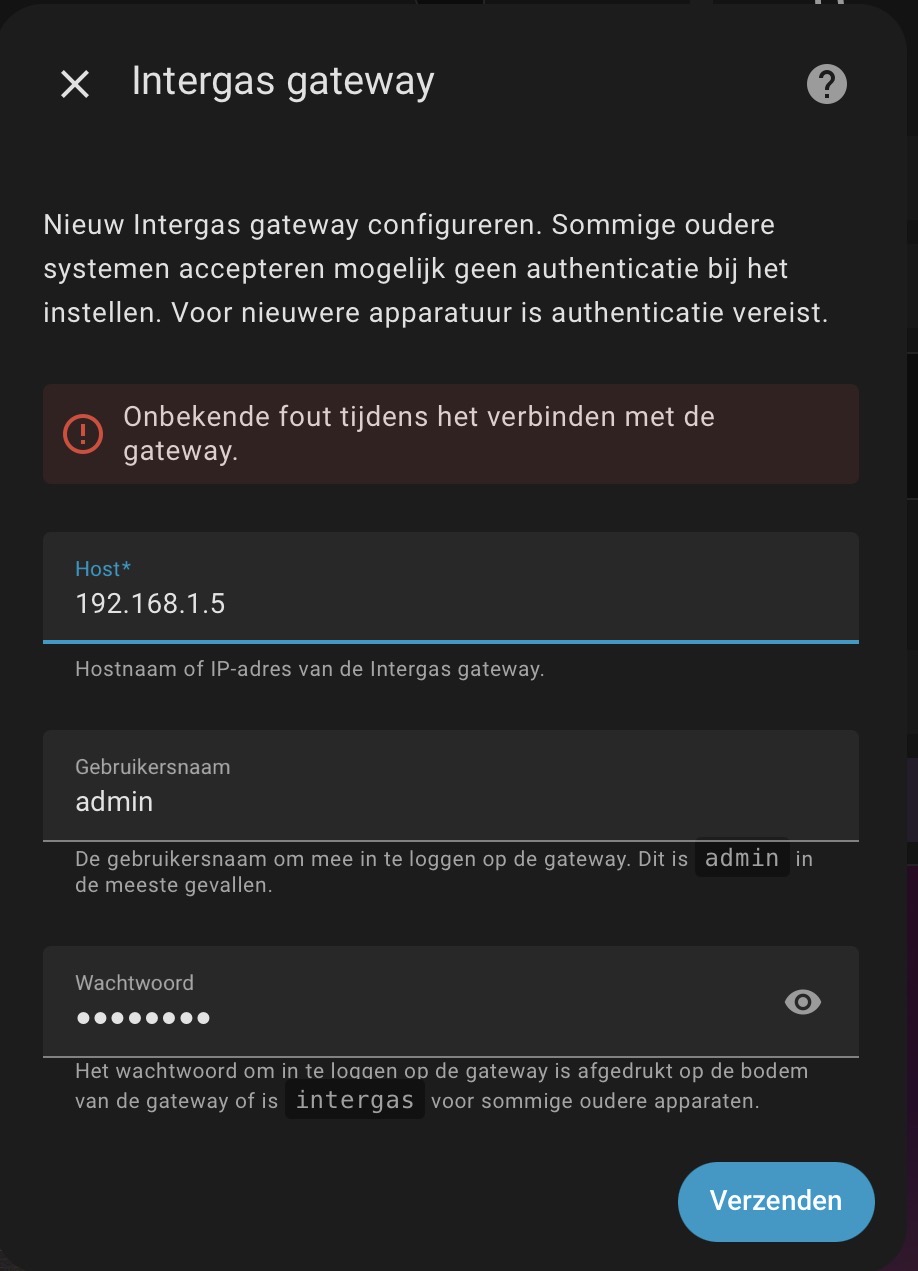Image resolution: width=918 pixels, height=1271 pixels.
Task: Click the 'Nieuw Intergas gateway configureren' description
Action: 436,268
